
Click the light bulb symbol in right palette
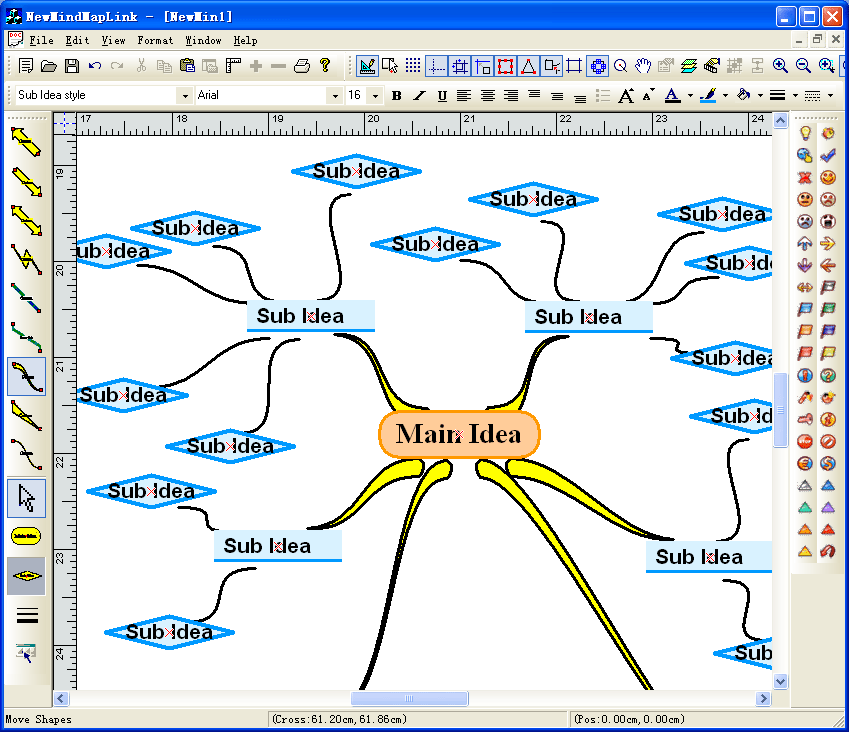tap(805, 133)
